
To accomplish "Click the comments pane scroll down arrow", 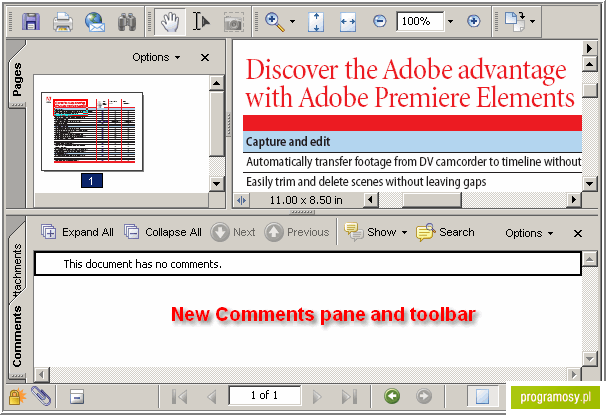I will (589, 359).
